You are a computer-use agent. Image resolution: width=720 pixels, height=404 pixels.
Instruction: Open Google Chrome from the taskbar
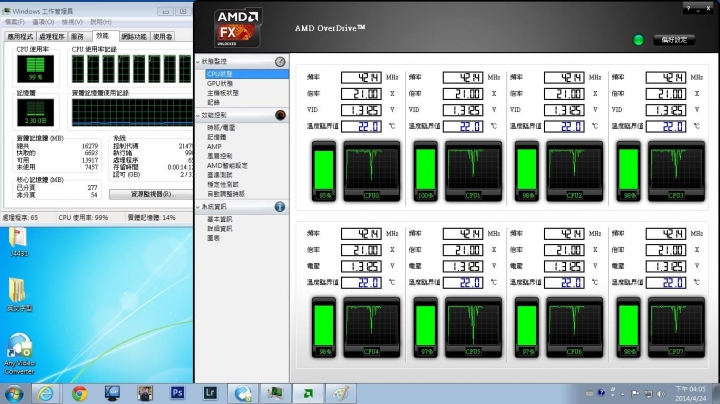pos(79,393)
